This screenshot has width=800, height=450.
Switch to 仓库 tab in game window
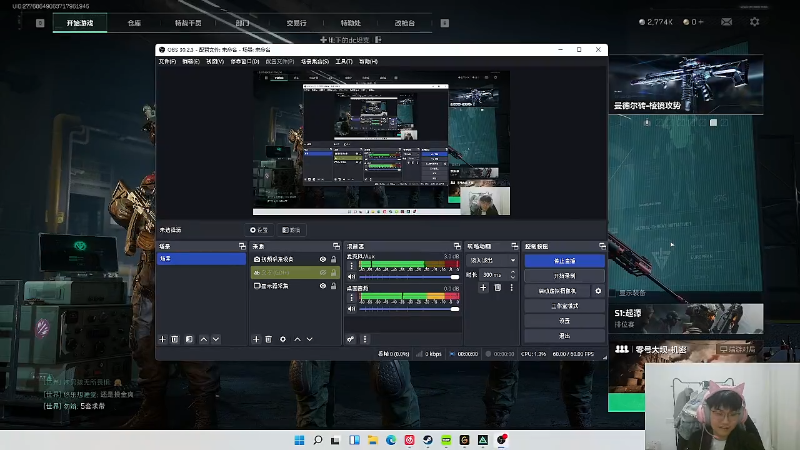pyautogui.click(x=134, y=23)
